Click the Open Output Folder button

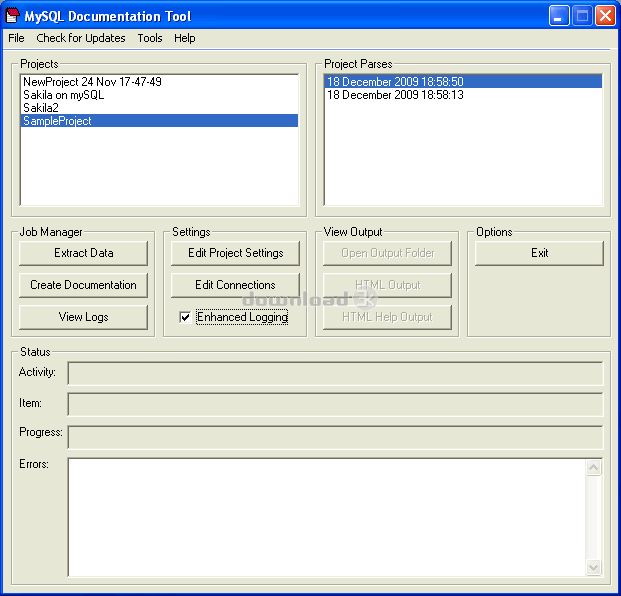[387, 253]
